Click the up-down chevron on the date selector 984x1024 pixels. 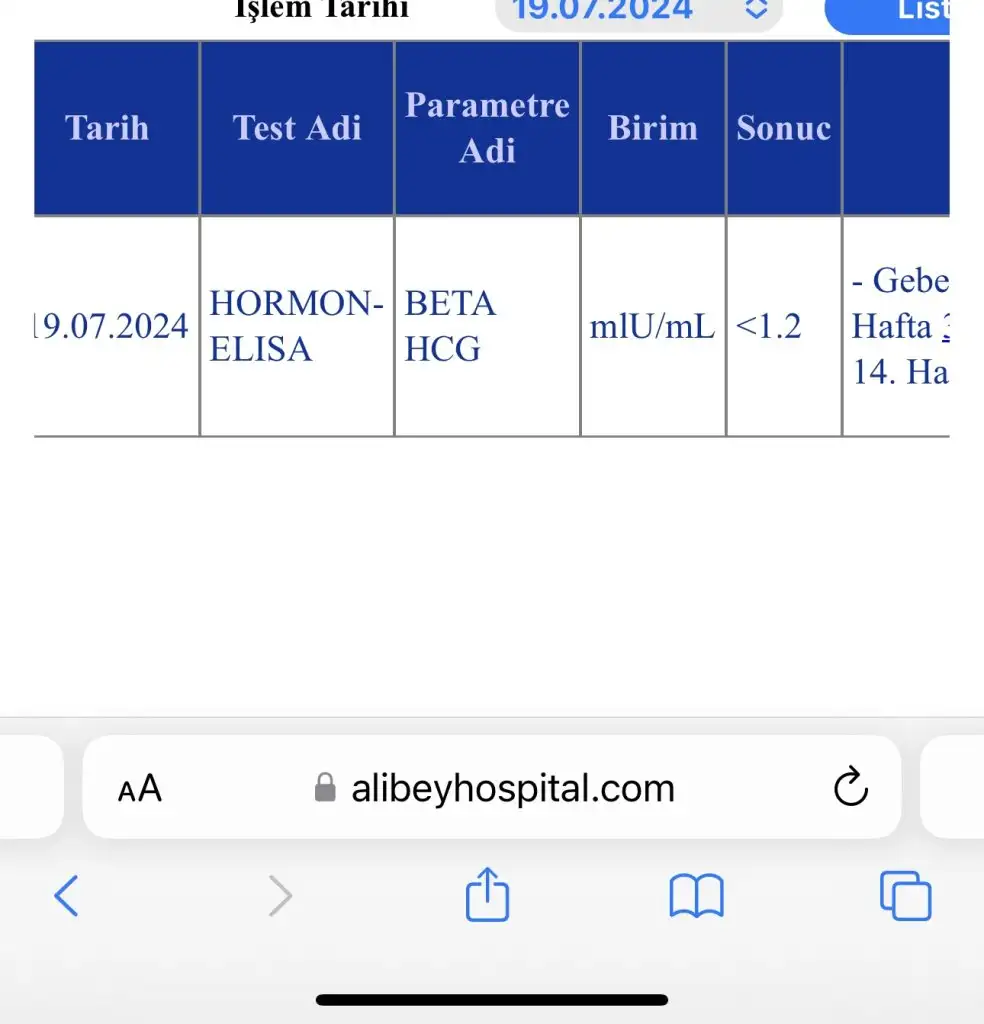click(x=757, y=10)
